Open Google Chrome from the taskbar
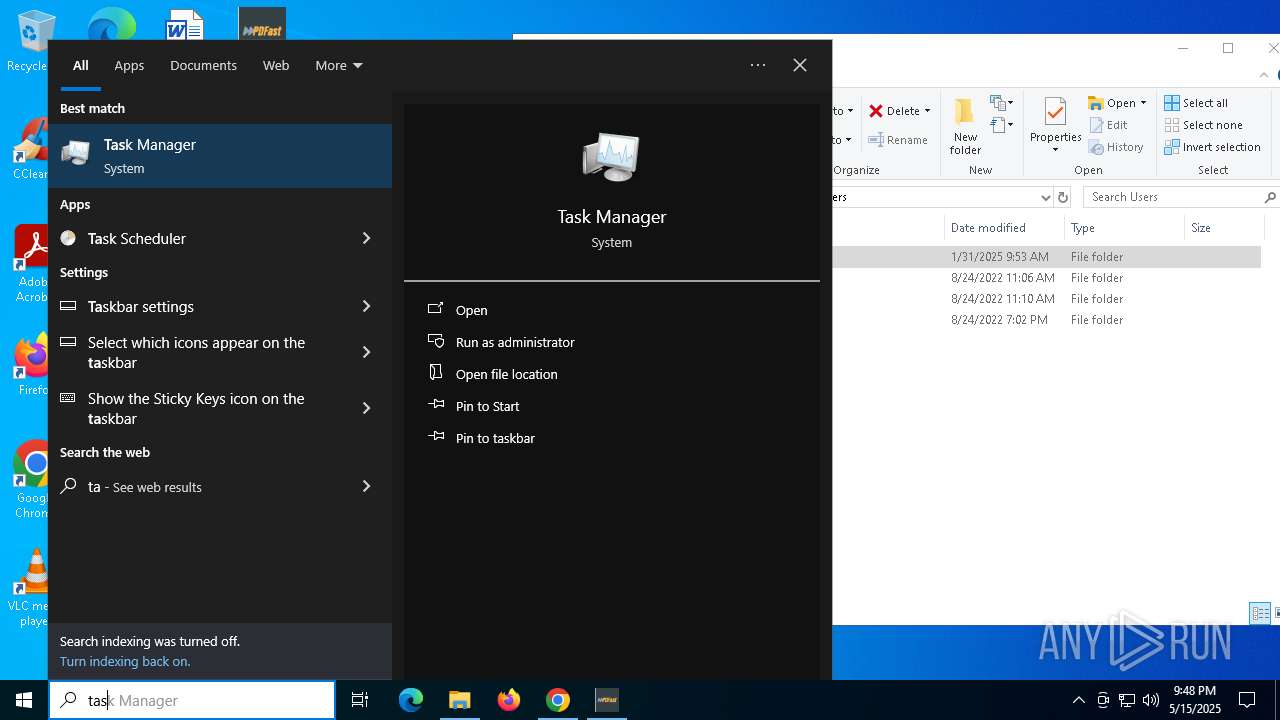This screenshot has height=720, width=1280. pos(558,700)
